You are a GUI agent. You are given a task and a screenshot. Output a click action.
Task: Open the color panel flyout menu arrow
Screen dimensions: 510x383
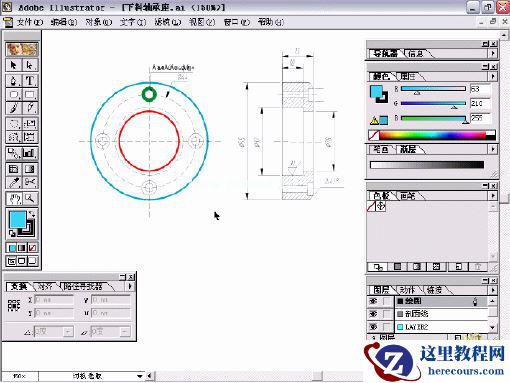[x=493, y=76]
